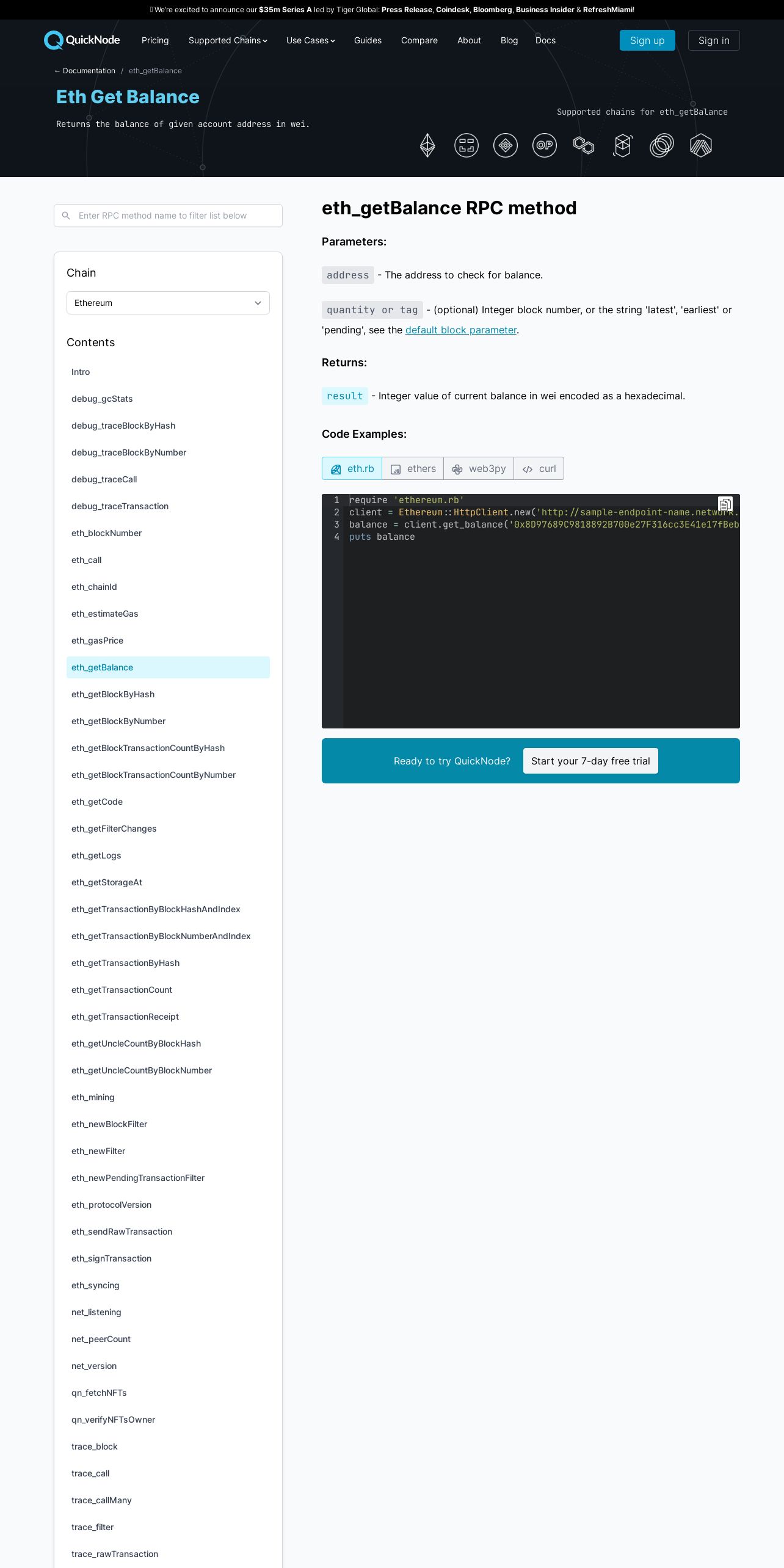
Task: Click the Sign in button
Action: click(x=714, y=40)
